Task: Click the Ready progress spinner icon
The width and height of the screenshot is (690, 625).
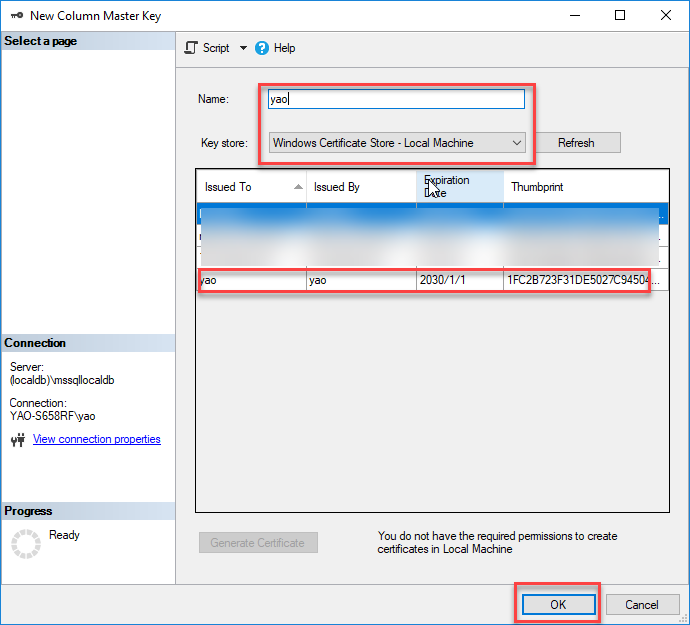Action: [x=26, y=544]
